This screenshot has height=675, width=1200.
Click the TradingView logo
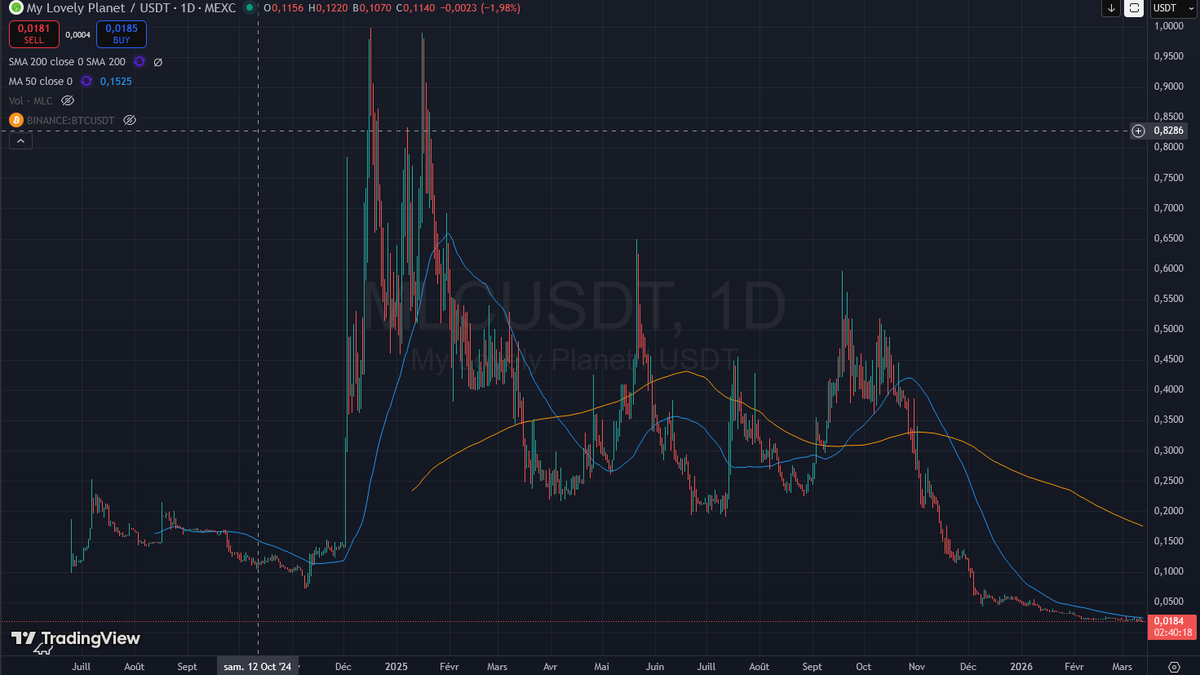(x=75, y=639)
